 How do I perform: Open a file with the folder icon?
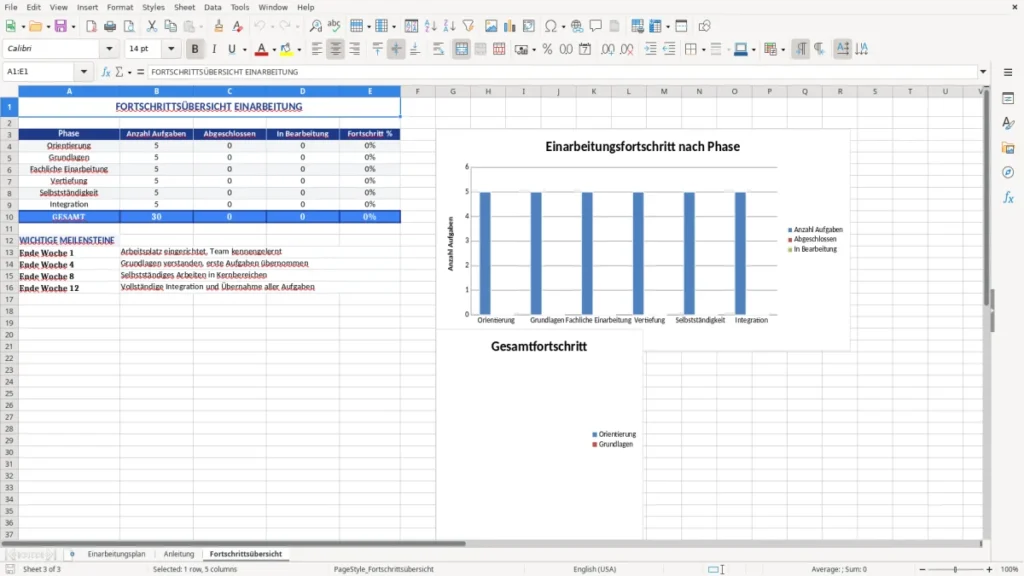35,26
